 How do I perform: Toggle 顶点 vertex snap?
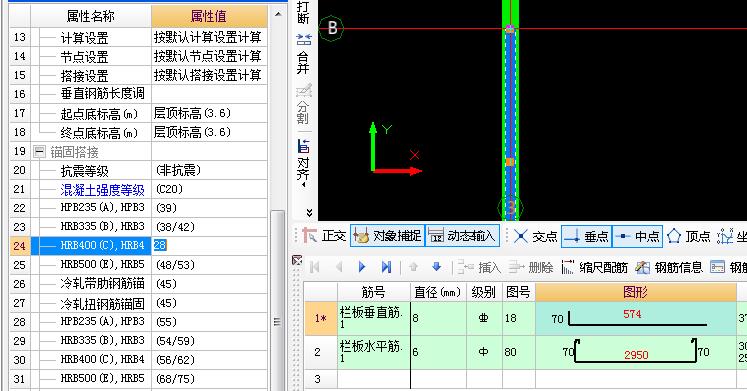point(688,236)
